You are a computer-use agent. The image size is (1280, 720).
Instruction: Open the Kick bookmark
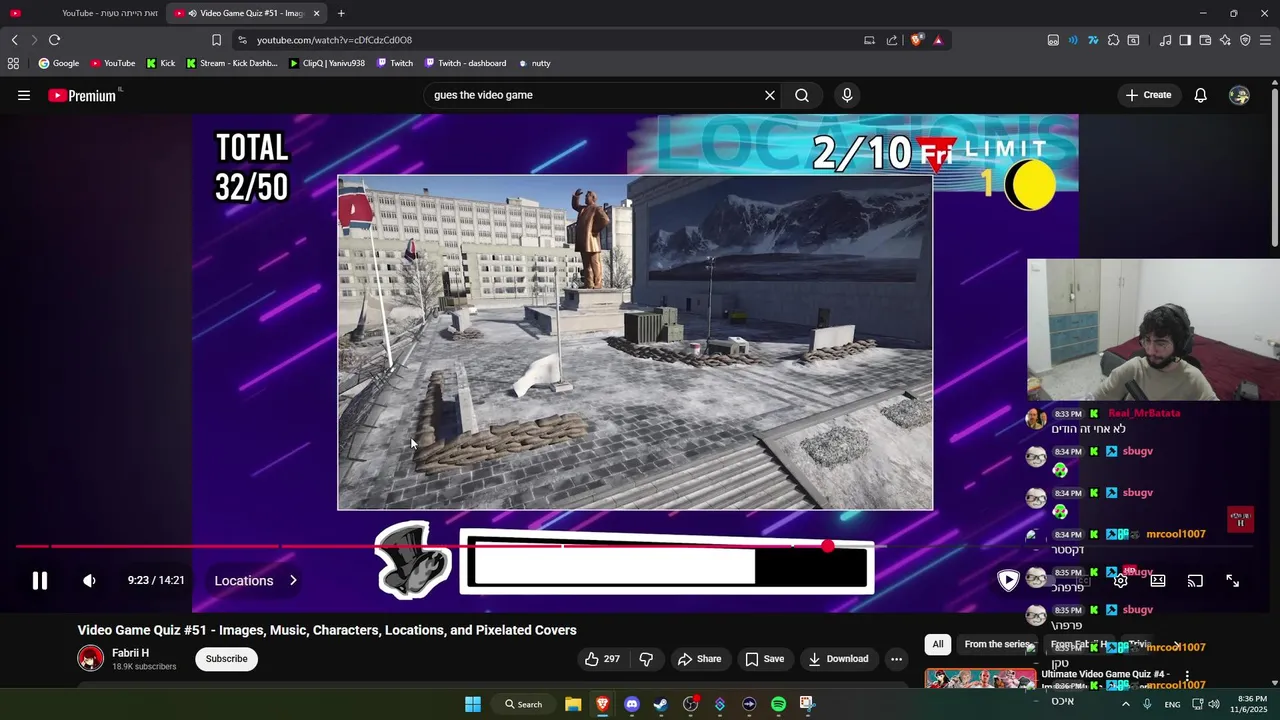point(160,63)
